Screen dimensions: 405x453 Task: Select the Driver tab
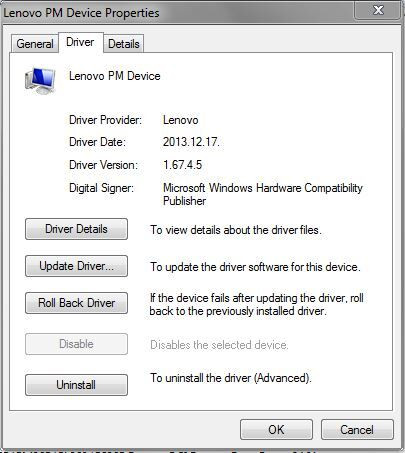coord(80,42)
